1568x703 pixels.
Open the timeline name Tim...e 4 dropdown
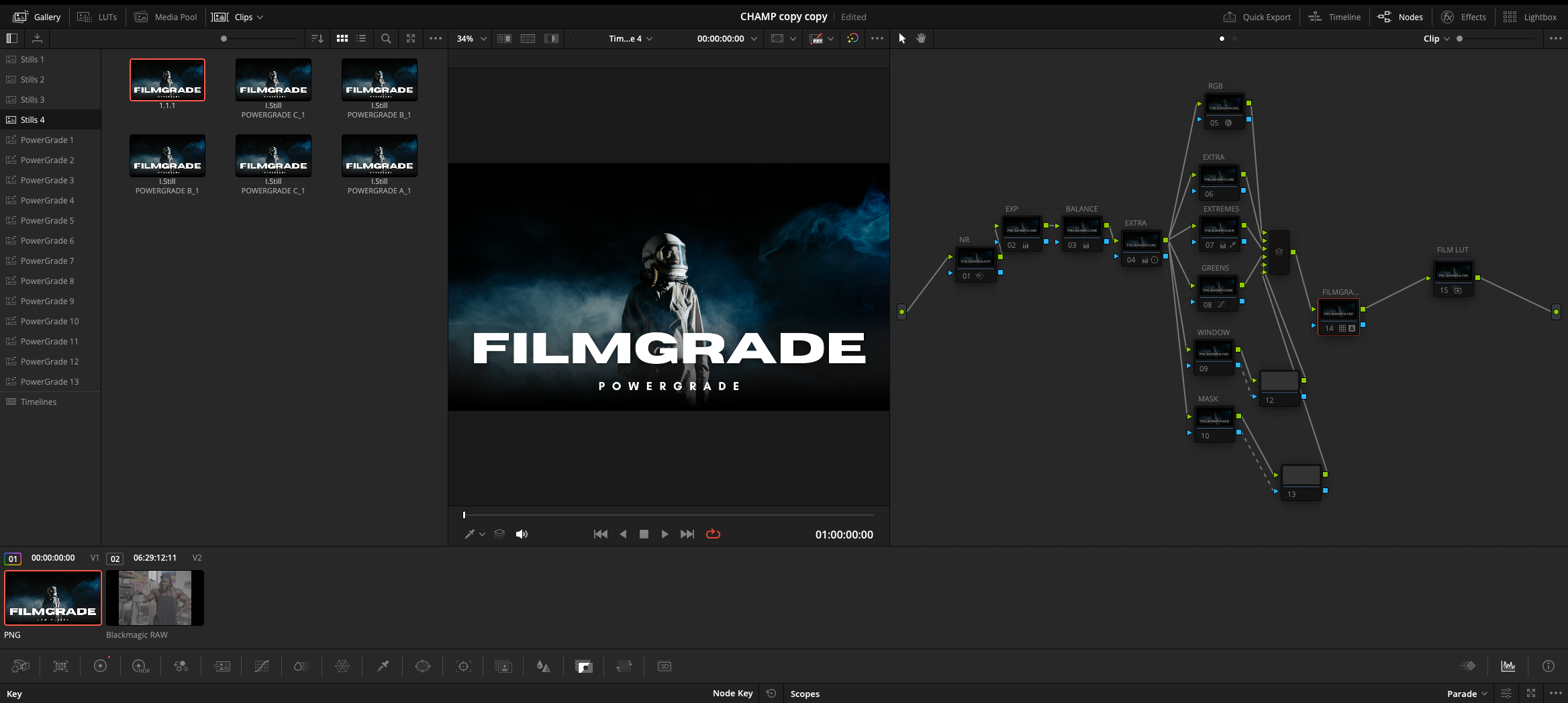pos(630,38)
